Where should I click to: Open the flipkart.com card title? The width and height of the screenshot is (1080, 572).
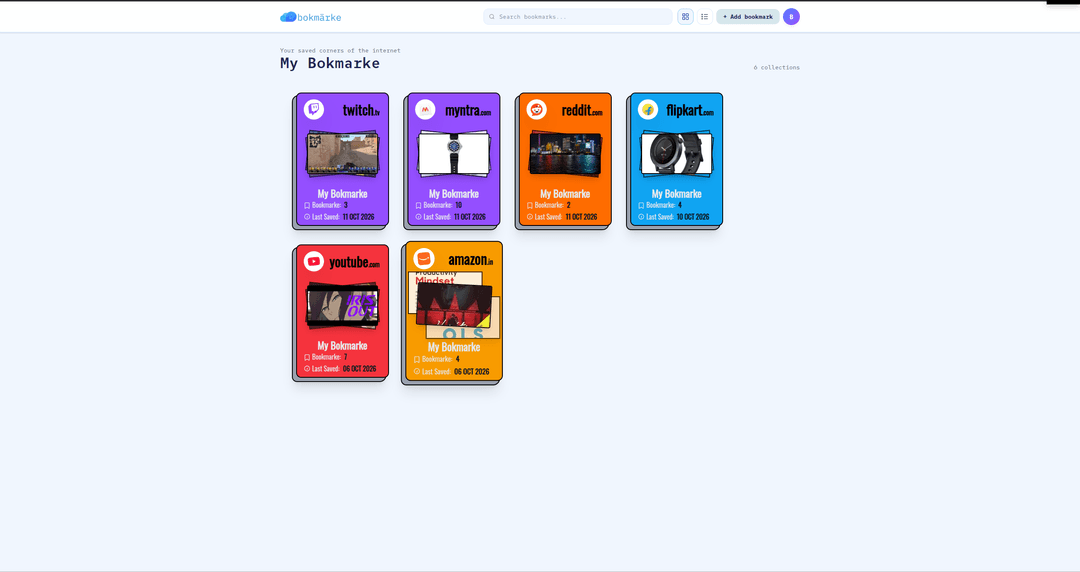690,110
